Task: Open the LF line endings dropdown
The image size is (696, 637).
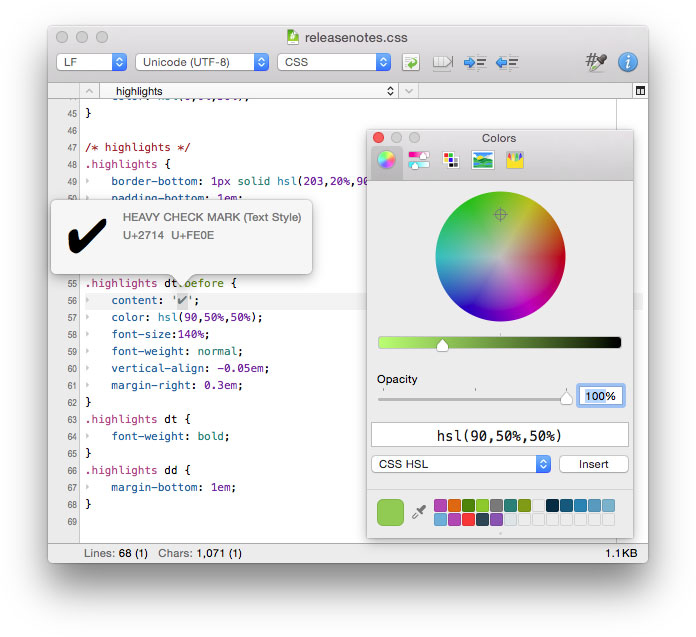Action: 91,62
